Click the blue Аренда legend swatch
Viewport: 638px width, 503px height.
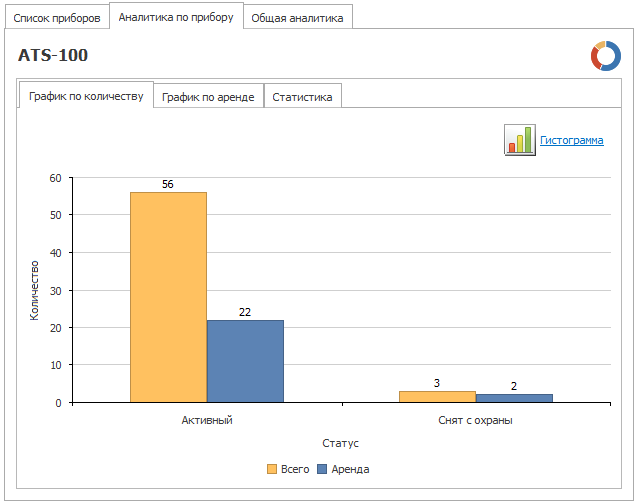[322, 469]
